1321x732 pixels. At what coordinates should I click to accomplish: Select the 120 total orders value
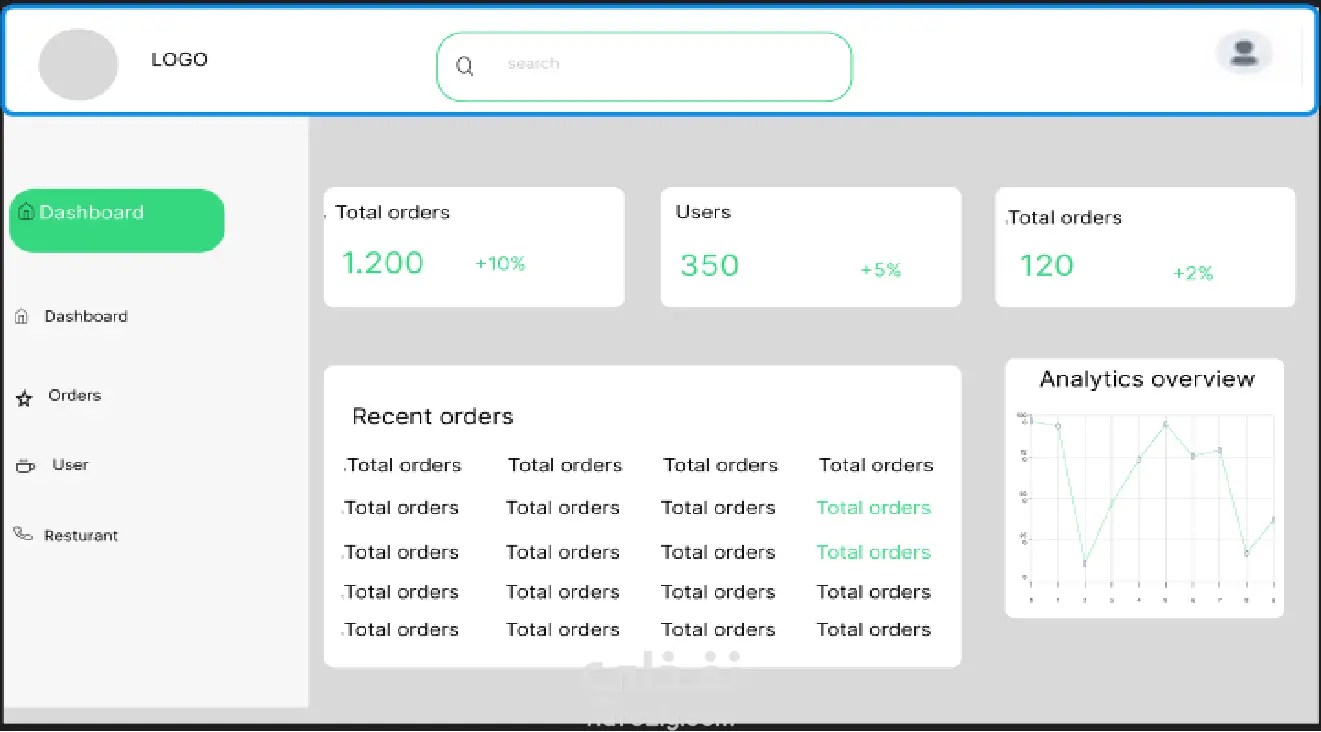pyautogui.click(x=1046, y=265)
